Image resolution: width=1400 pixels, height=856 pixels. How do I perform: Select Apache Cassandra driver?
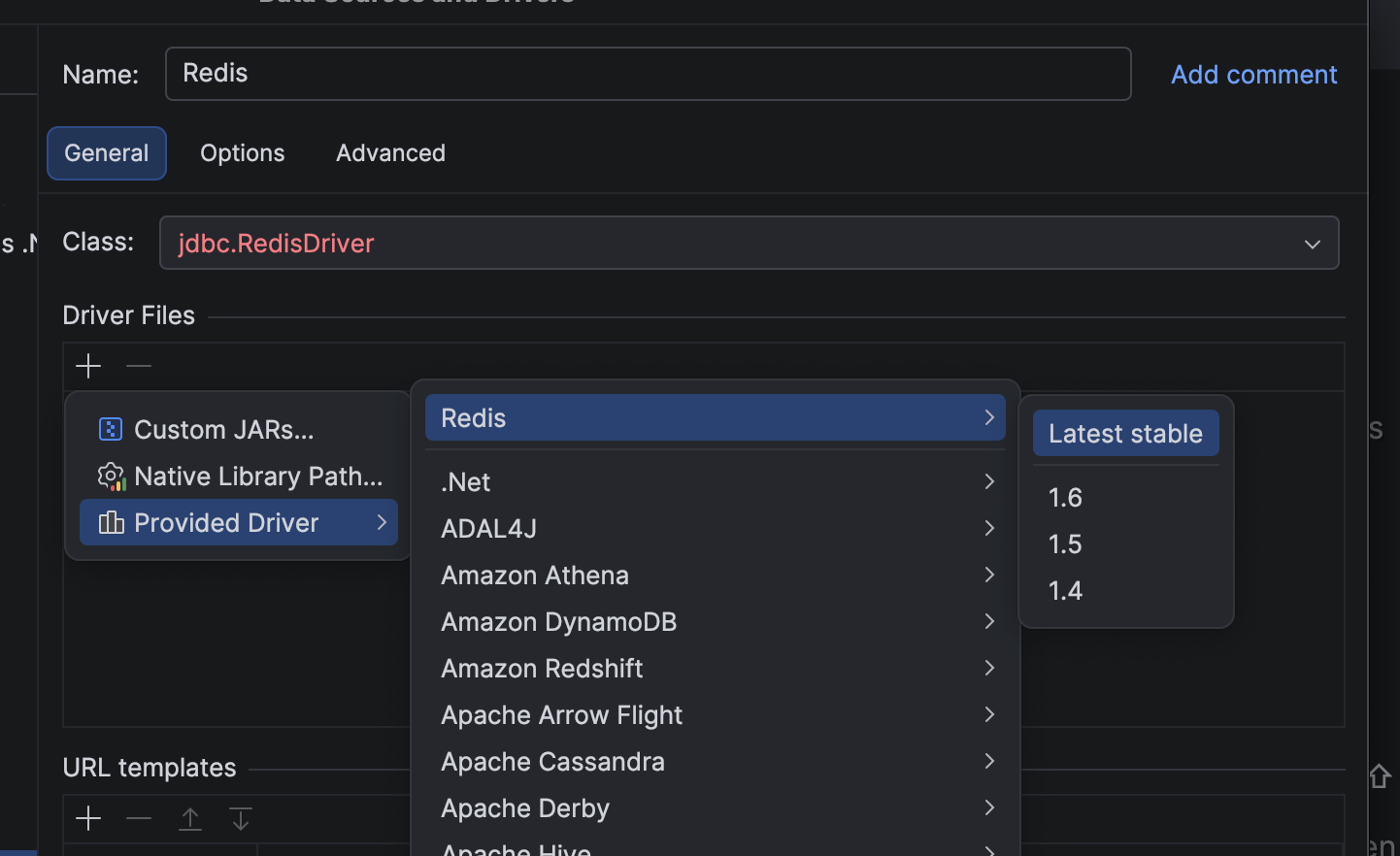pyautogui.click(x=716, y=761)
